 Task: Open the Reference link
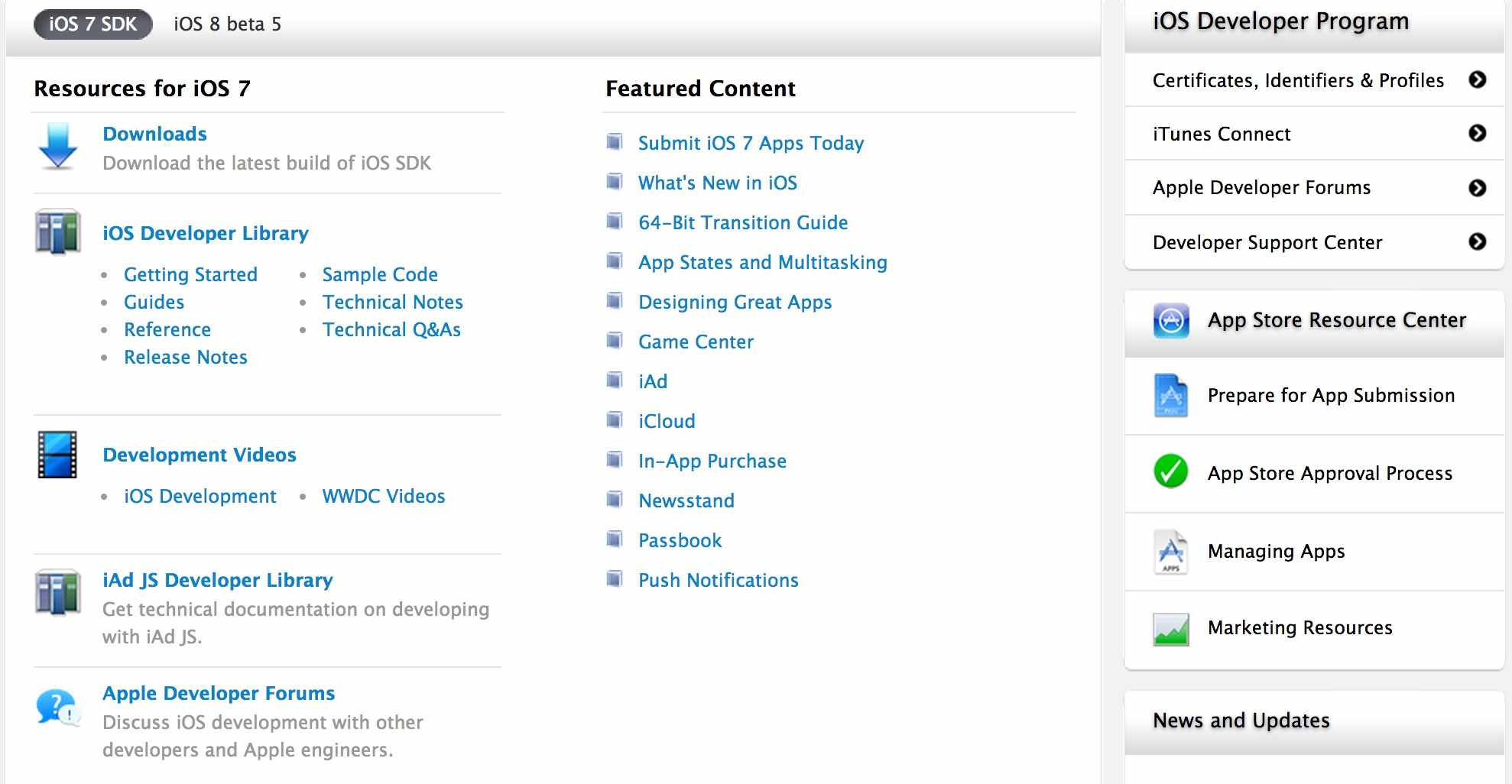(x=167, y=329)
